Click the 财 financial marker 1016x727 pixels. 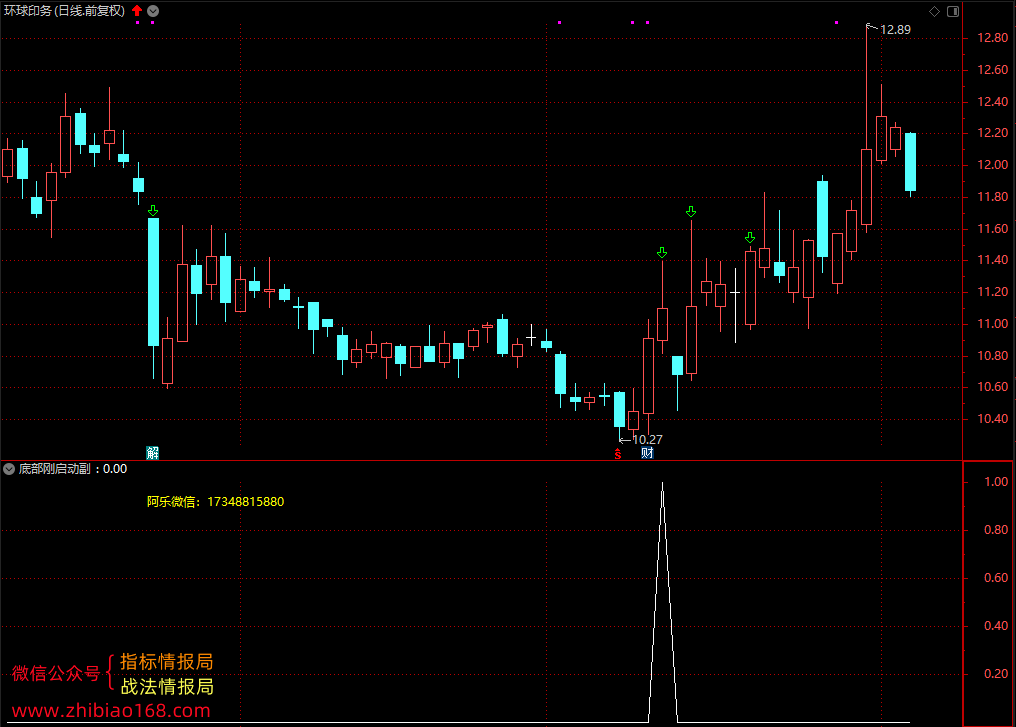pyautogui.click(x=647, y=453)
